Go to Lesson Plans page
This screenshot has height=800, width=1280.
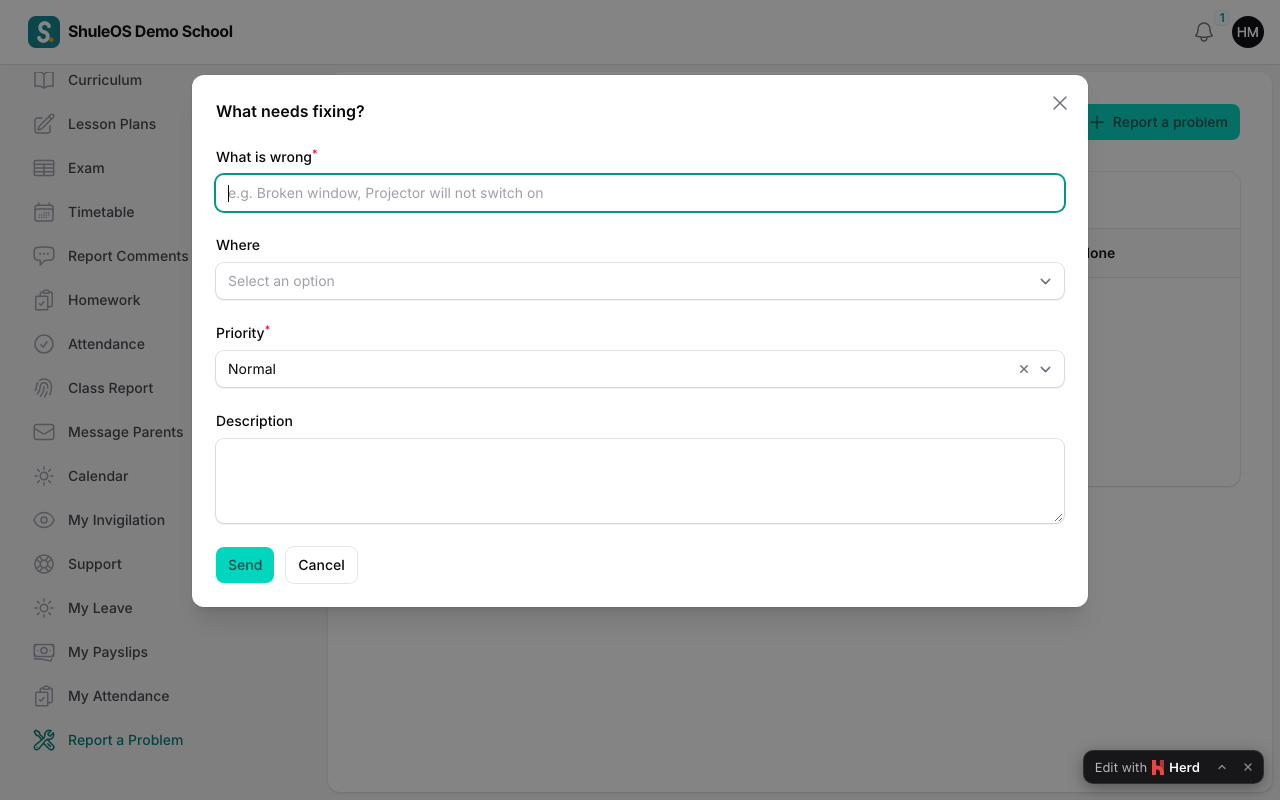pos(112,124)
